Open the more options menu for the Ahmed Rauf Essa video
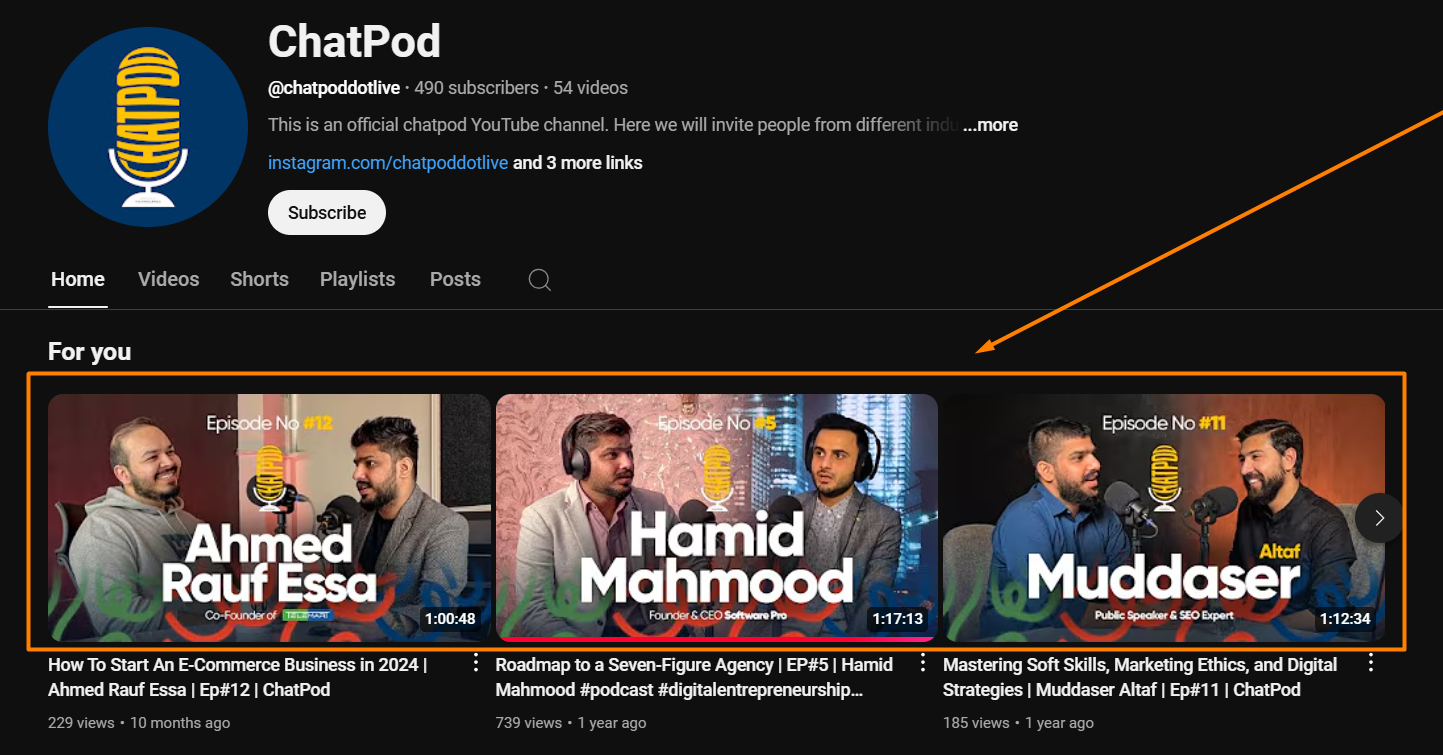The height and width of the screenshot is (755, 1443). [476, 663]
